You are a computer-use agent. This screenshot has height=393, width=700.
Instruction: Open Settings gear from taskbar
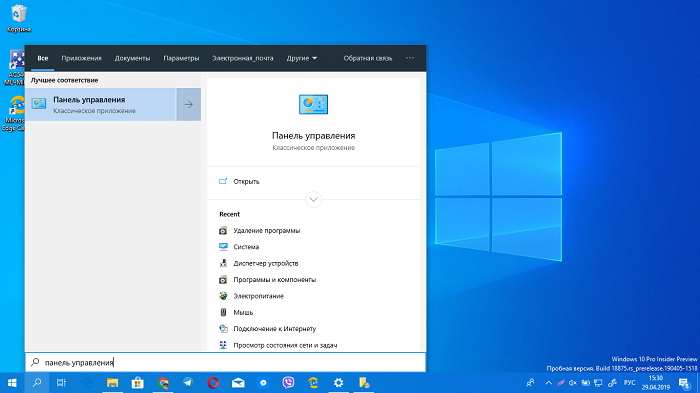point(338,383)
